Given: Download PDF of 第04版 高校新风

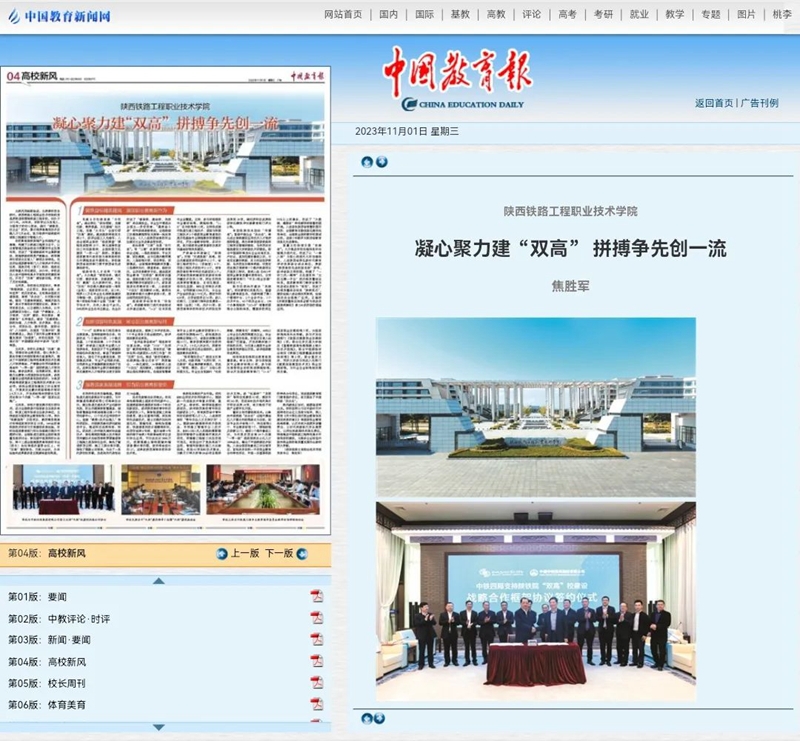Looking at the screenshot, I should (x=317, y=661).
